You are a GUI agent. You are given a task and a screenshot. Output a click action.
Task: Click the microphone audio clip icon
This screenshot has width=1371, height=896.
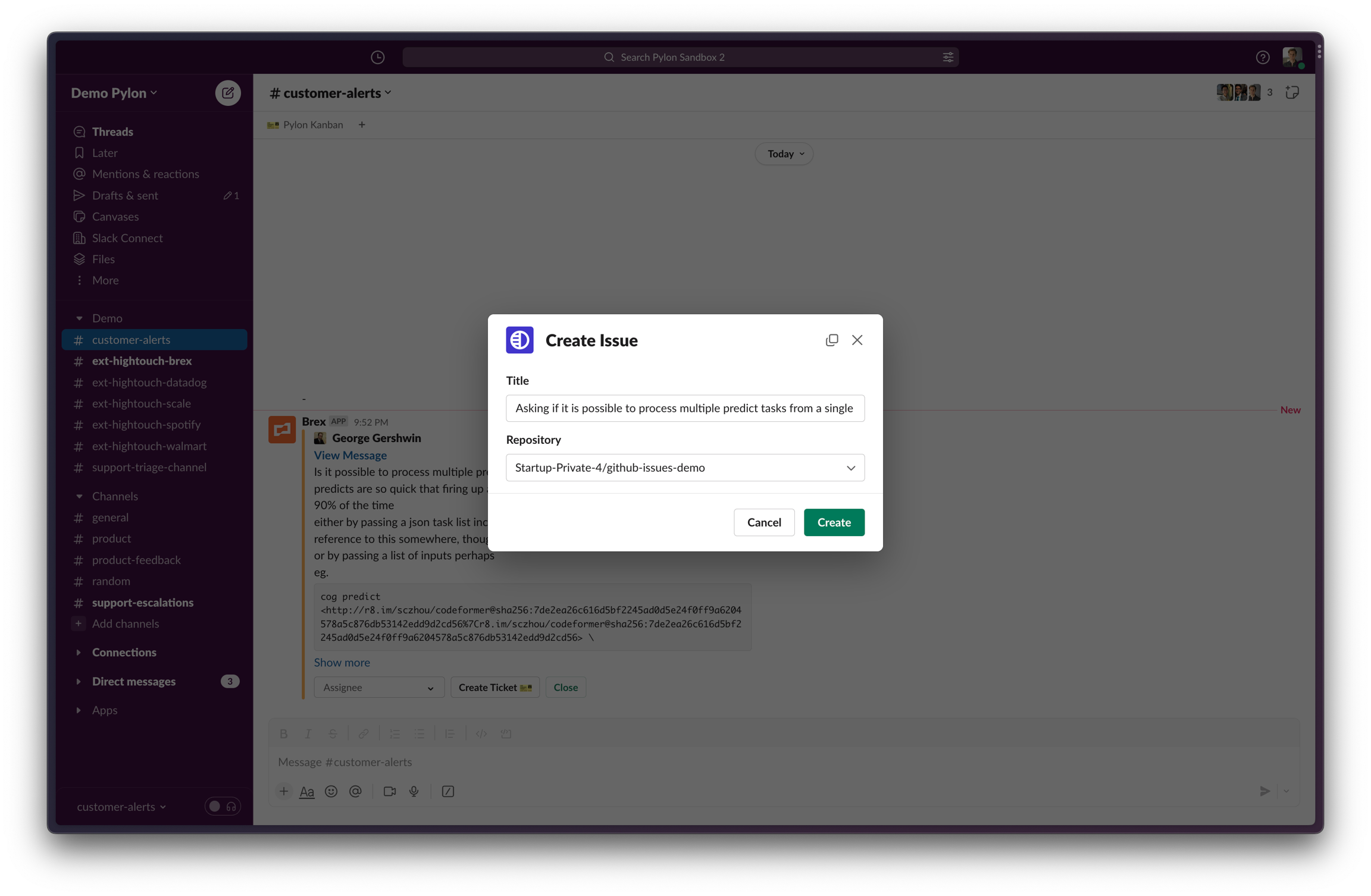click(414, 791)
